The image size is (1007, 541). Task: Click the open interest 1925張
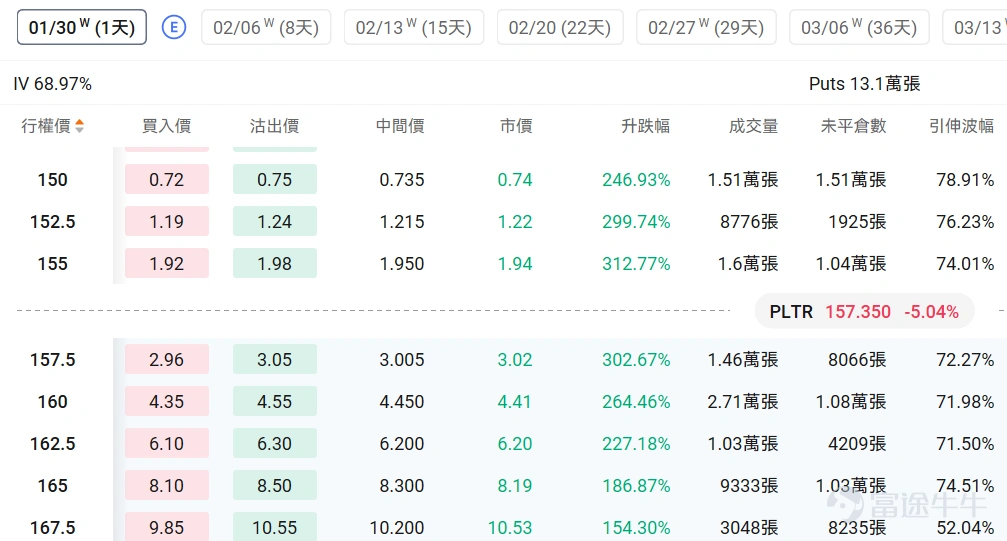(x=857, y=222)
